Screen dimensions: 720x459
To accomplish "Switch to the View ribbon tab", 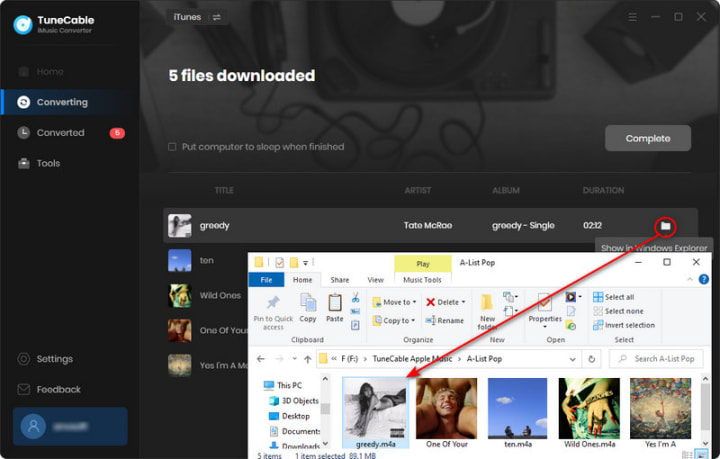I will (375, 280).
